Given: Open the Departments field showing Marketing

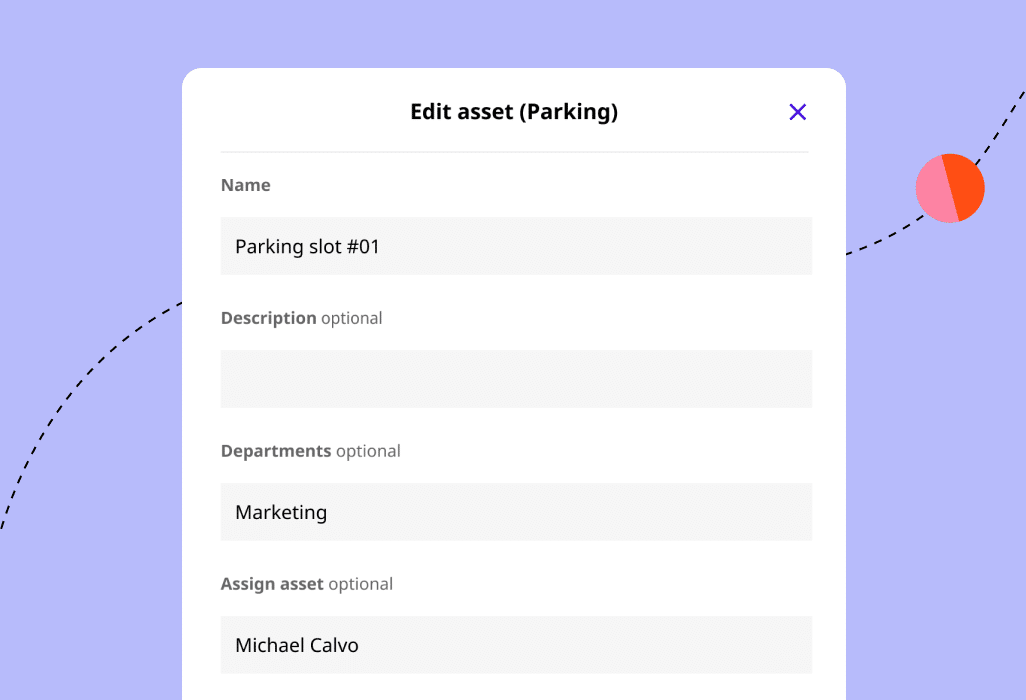Looking at the screenshot, I should pos(516,512).
